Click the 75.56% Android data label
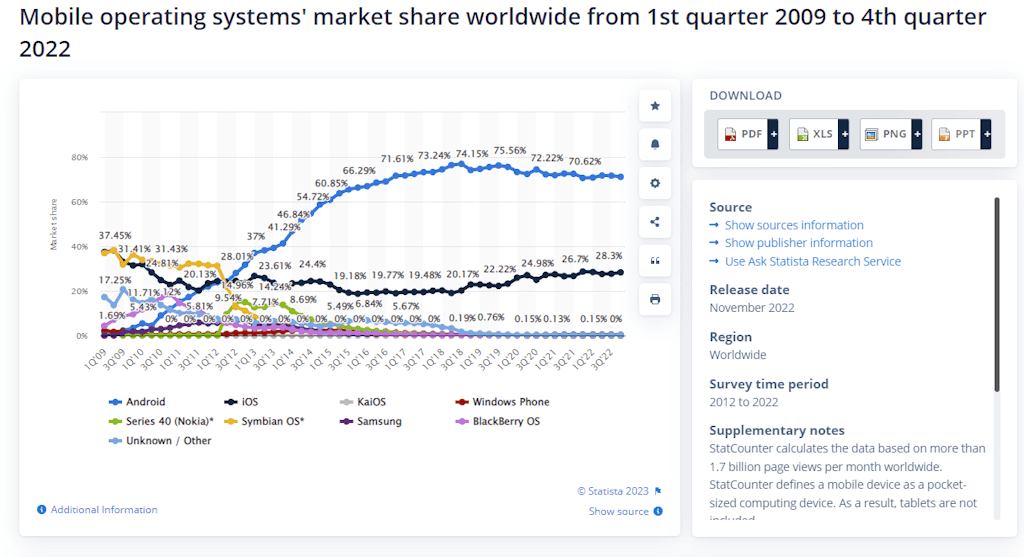1024x557 pixels. click(510, 150)
